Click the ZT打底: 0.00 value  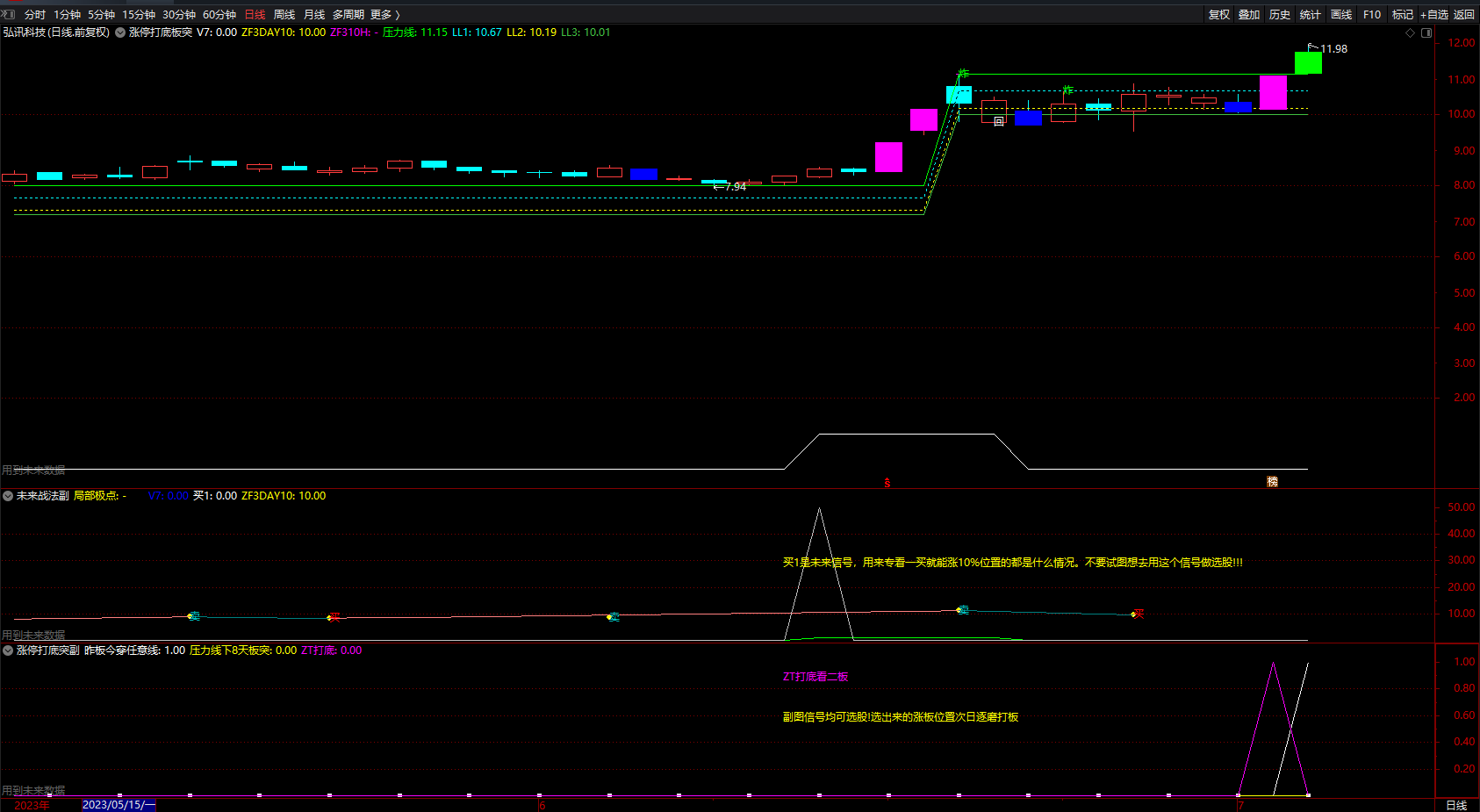pos(331,650)
